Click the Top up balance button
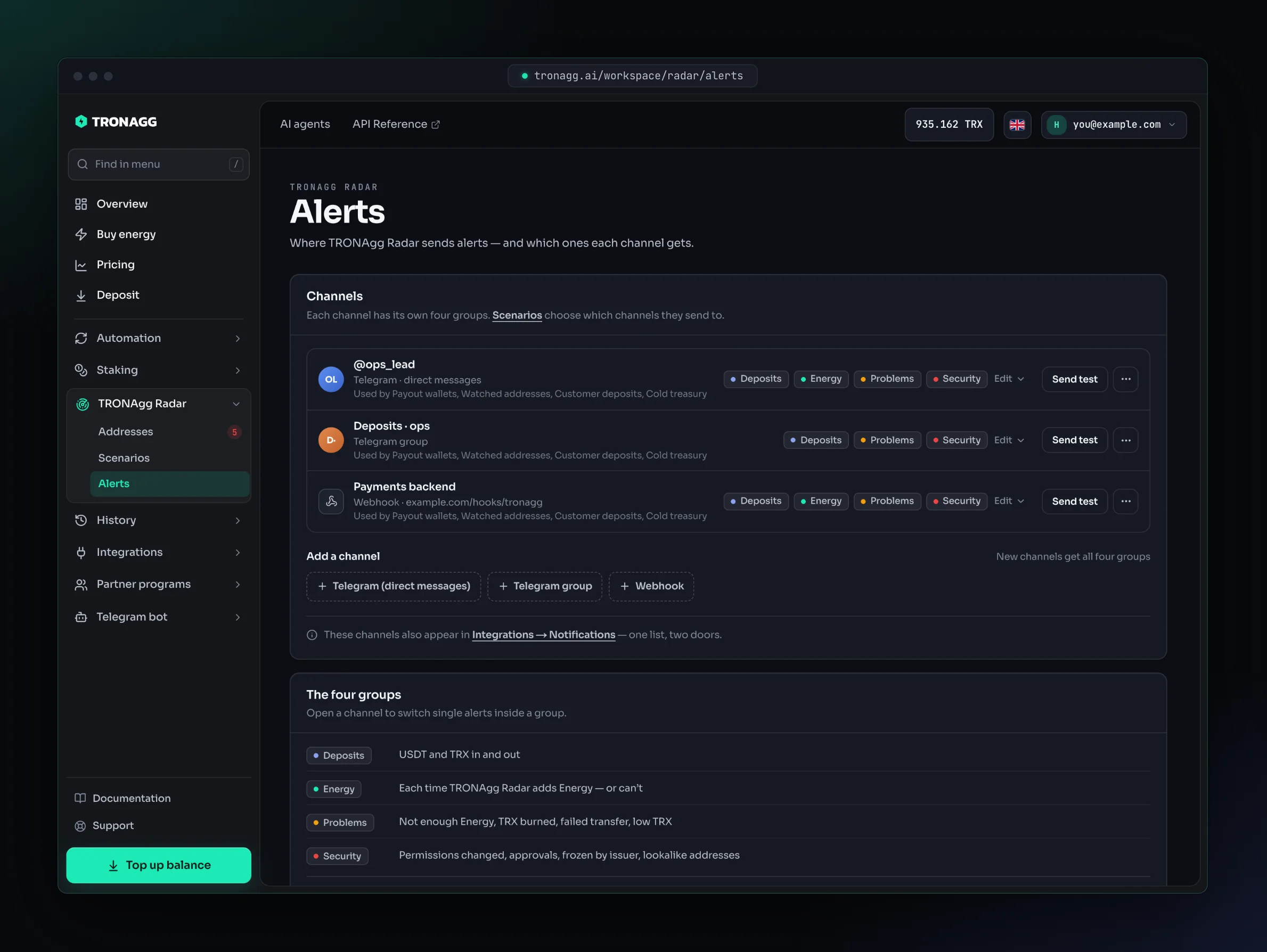 pyautogui.click(x=159, y=865)
